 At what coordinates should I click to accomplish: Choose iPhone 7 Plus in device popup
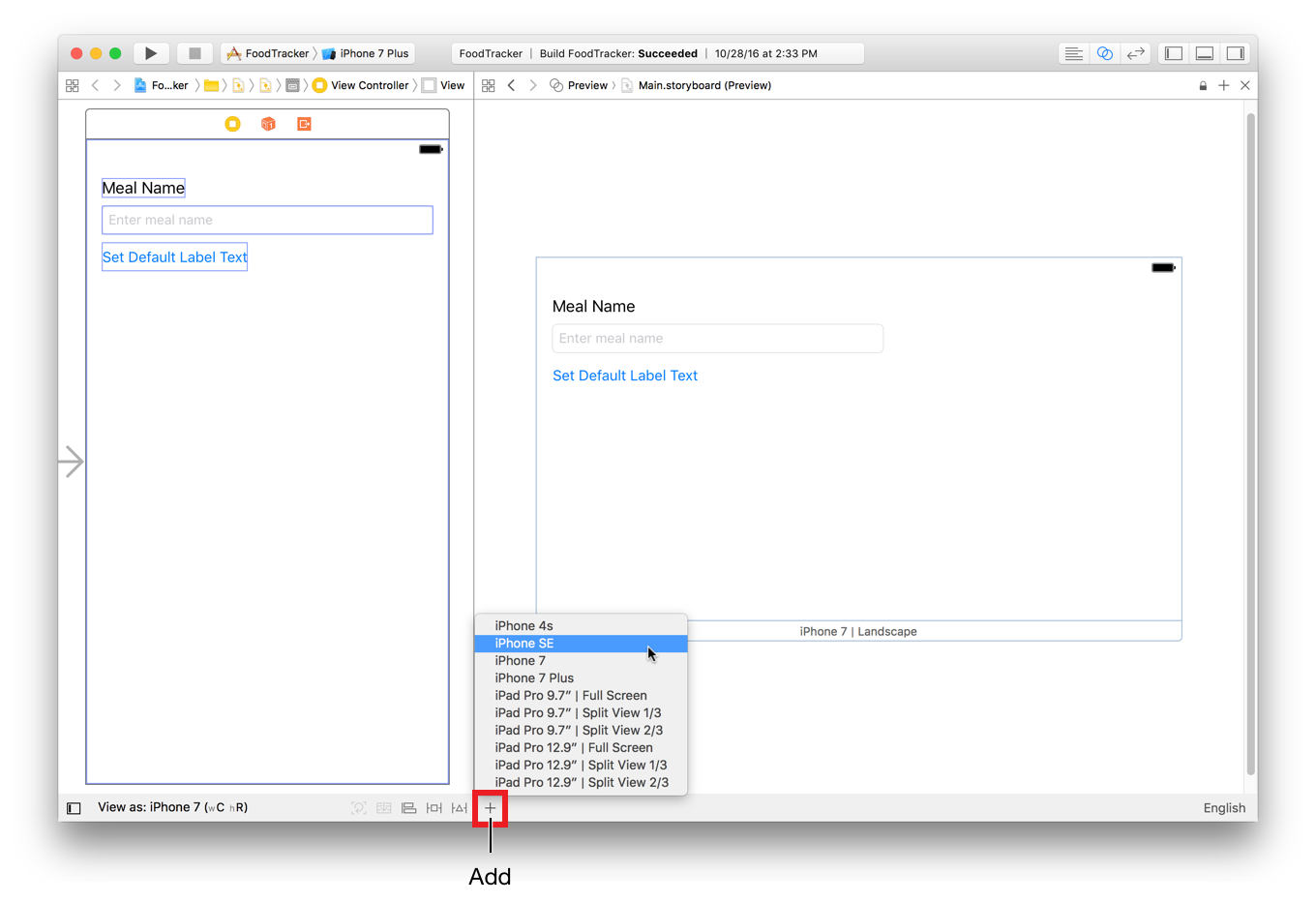click(x=581, y=677)
